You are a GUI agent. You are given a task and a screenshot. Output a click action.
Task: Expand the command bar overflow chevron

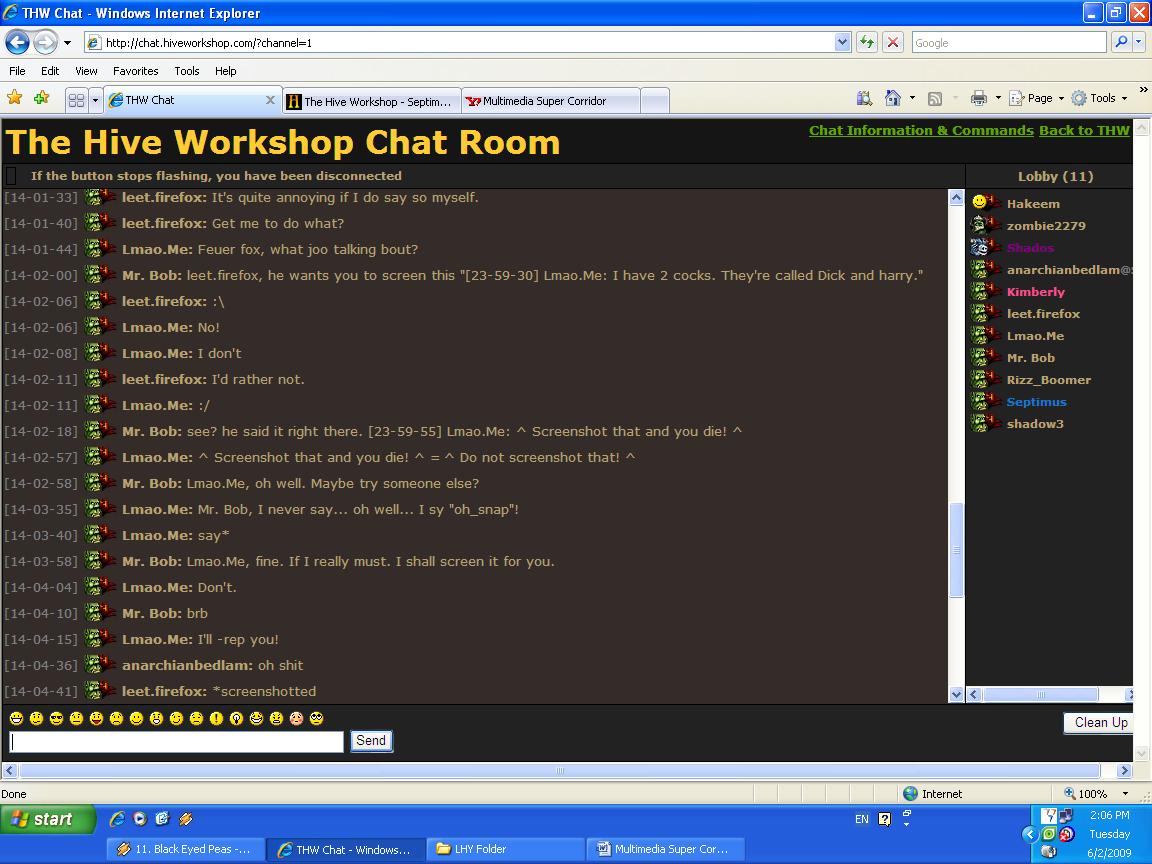(x=1143, y=90)
